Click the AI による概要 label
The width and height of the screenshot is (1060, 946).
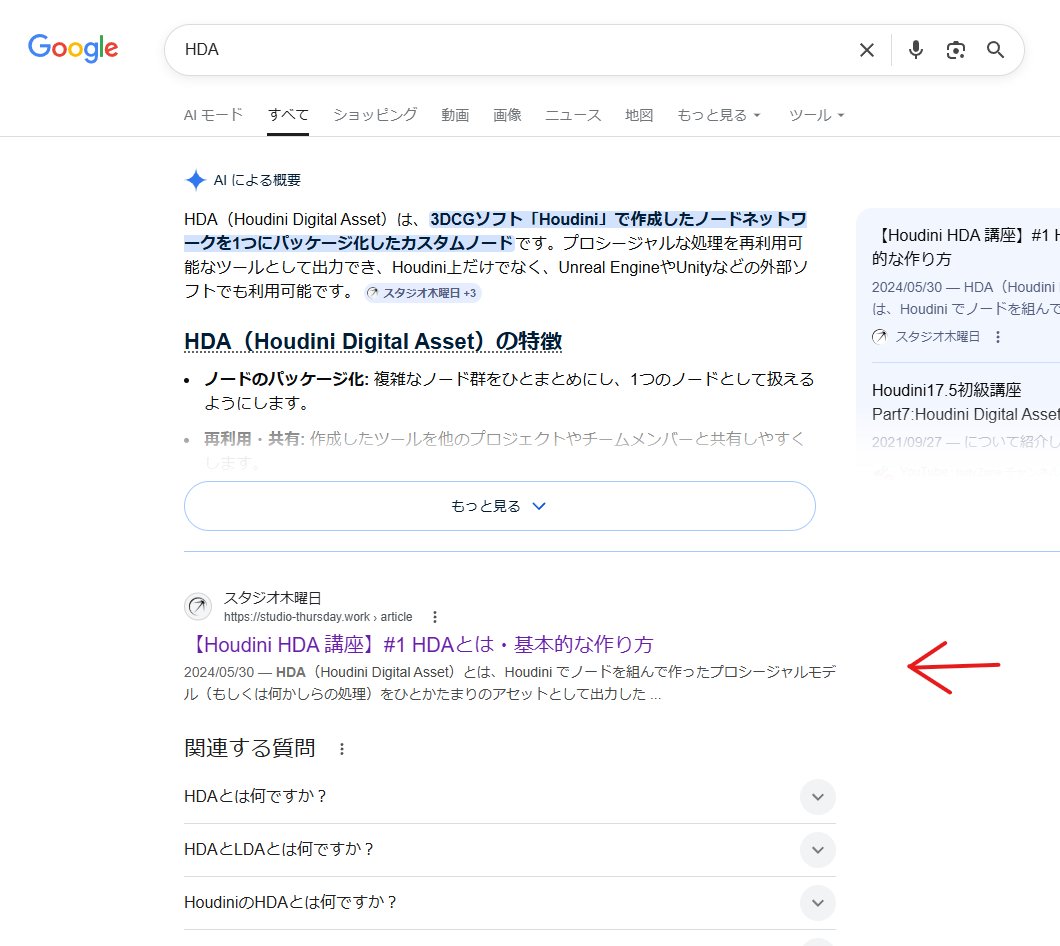coord(257,180)
